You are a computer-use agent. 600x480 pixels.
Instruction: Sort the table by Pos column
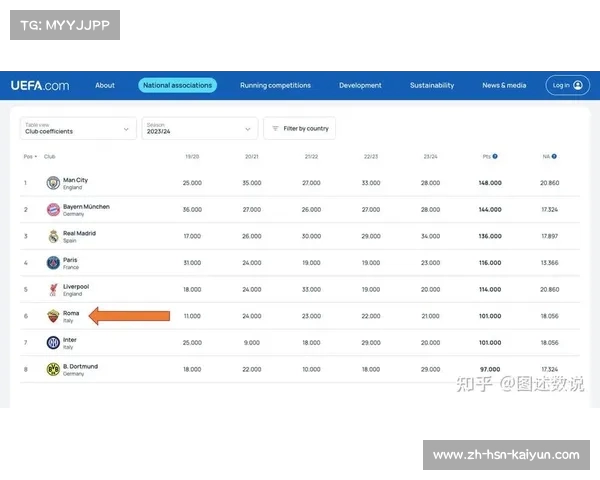click(29, 156)
